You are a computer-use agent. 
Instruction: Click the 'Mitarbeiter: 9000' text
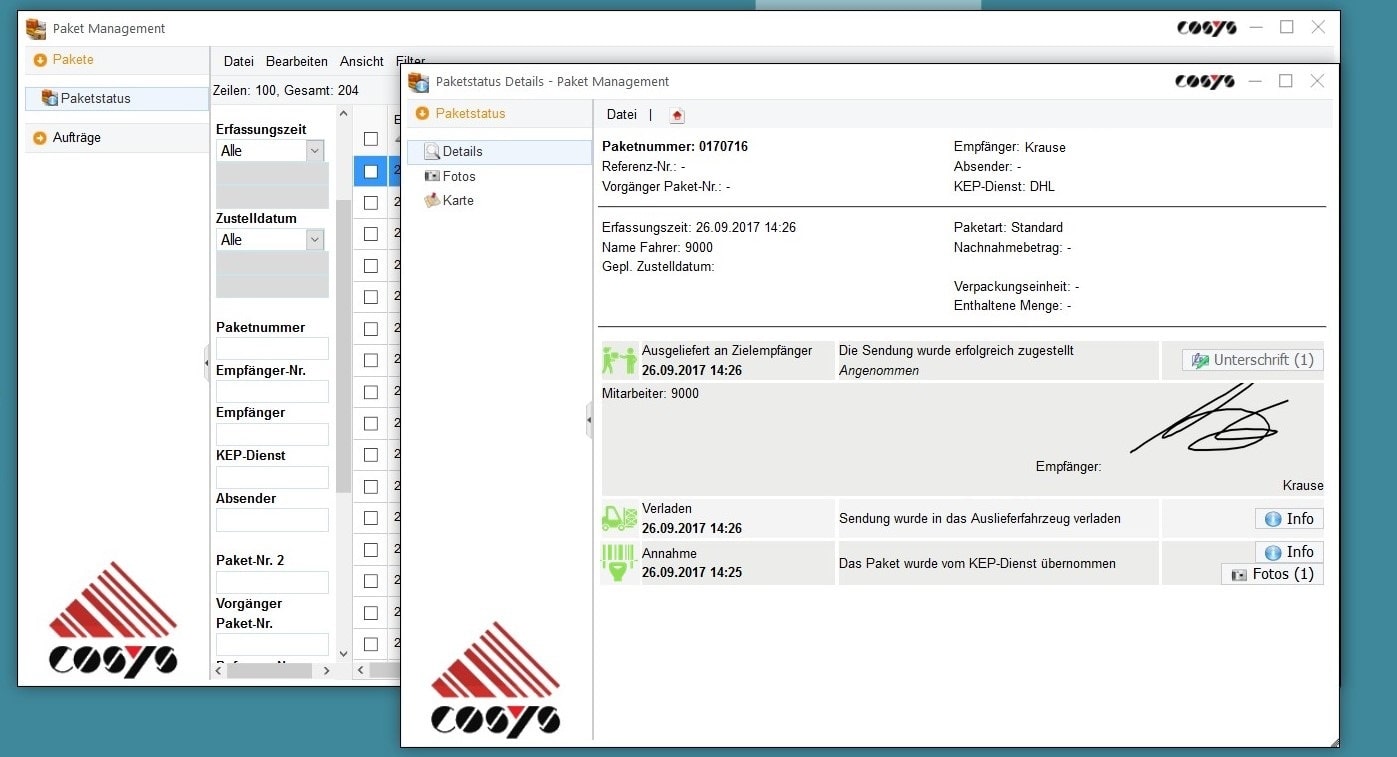650,394
